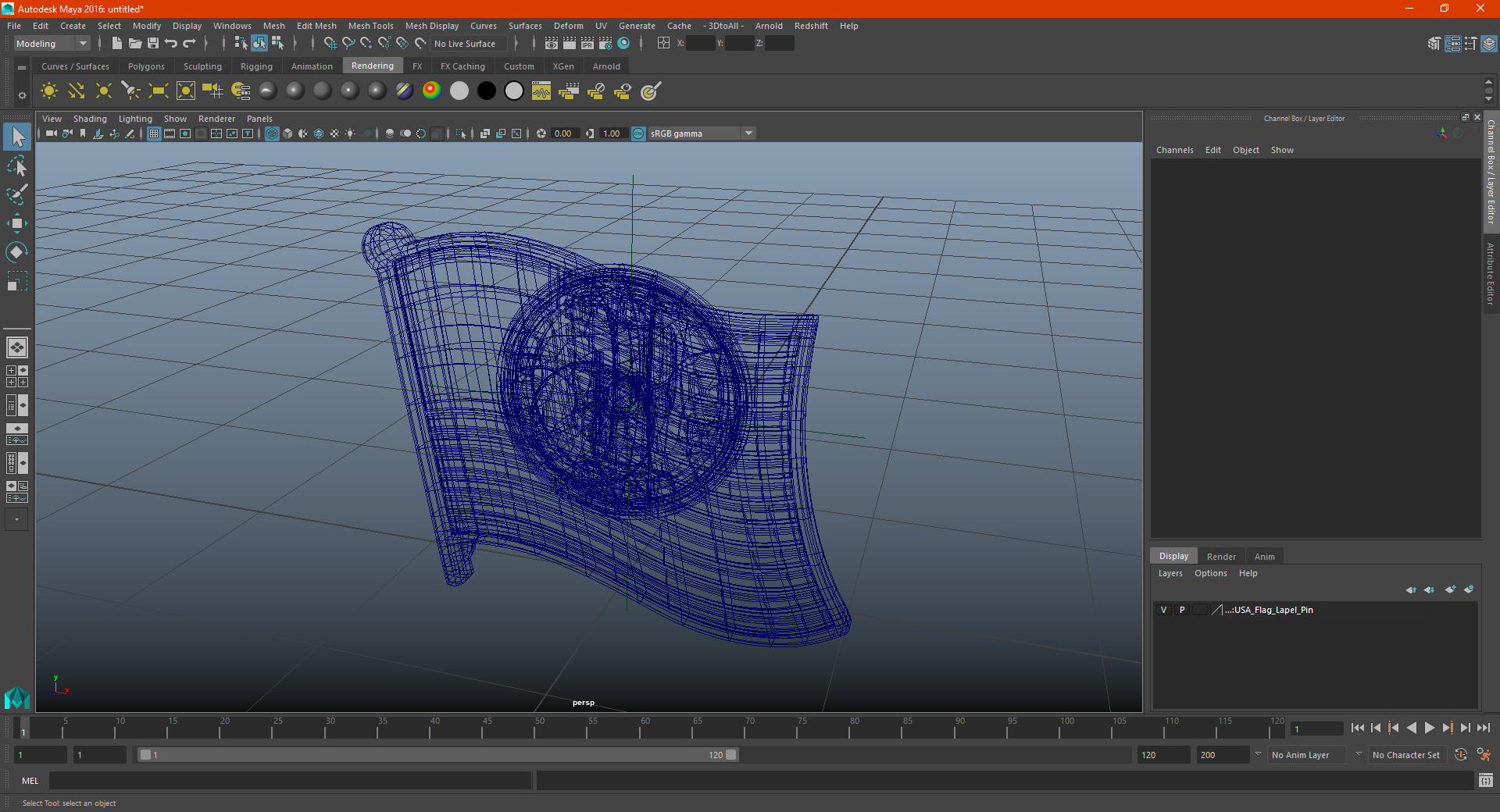Toggle the film gate viewport button
The image size is (1500, 812).
[170, 134]
